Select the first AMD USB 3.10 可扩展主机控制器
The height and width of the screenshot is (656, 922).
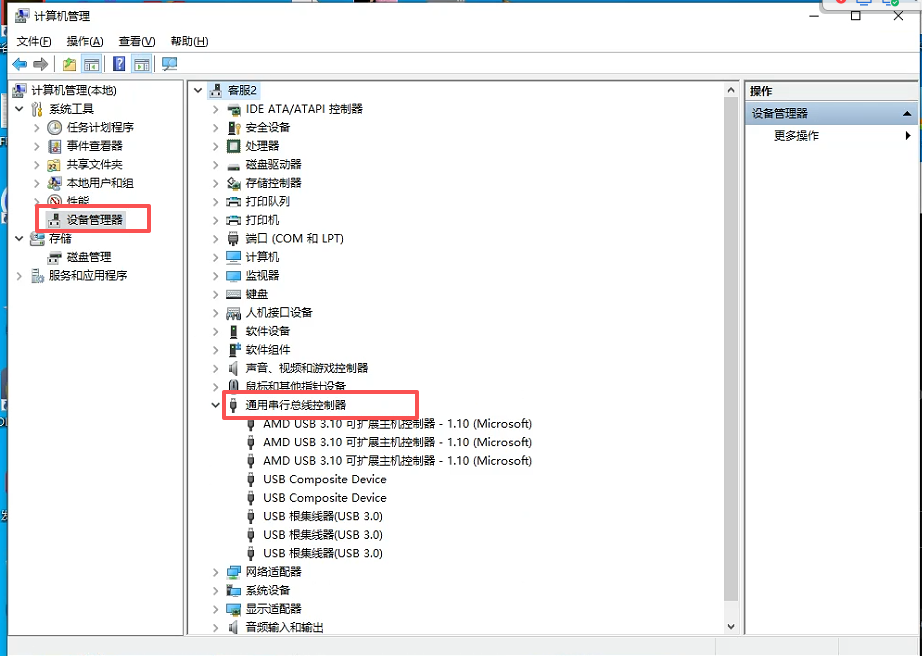tap(397, 424)
